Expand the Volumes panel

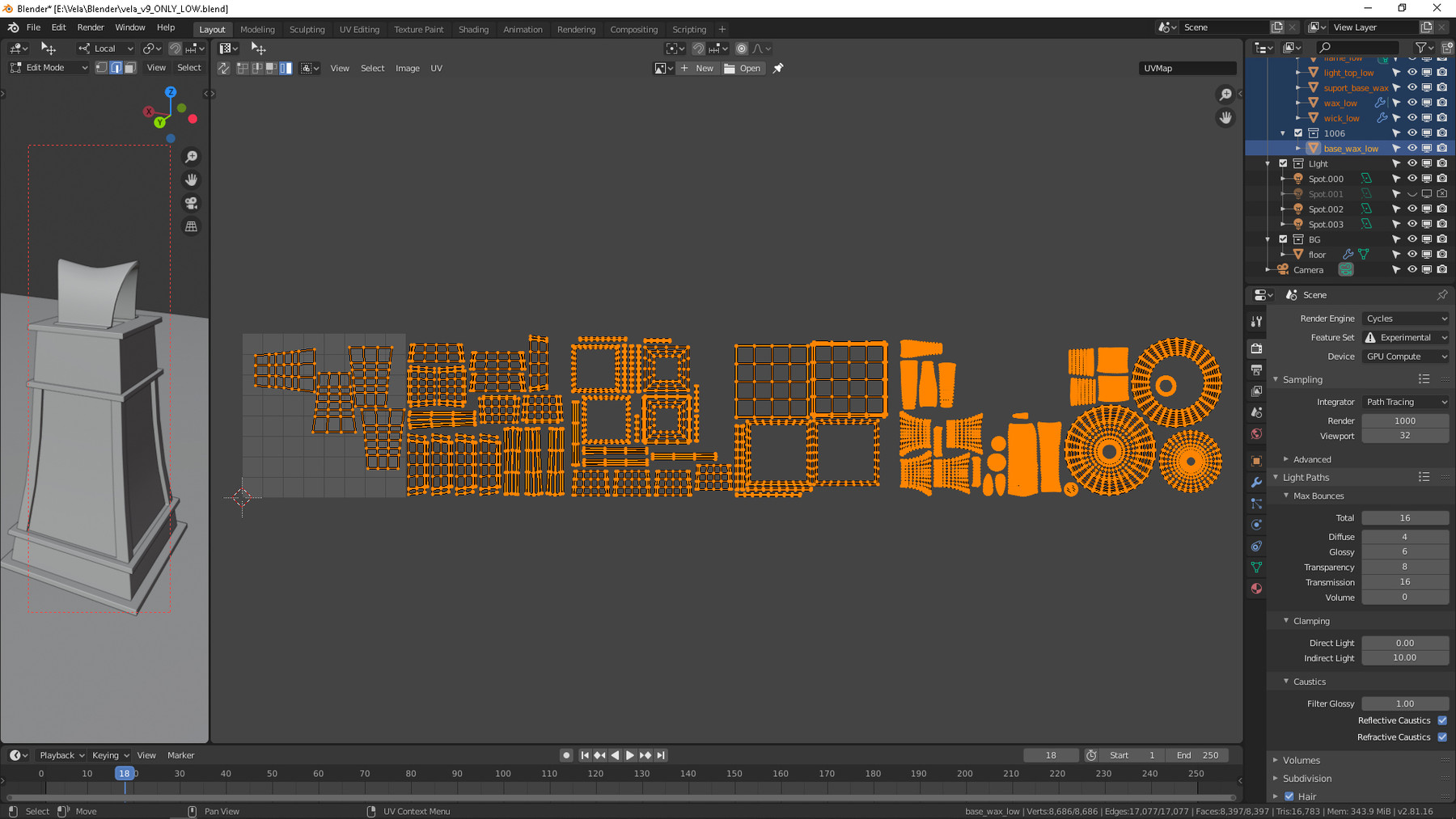coord(1301,760)
